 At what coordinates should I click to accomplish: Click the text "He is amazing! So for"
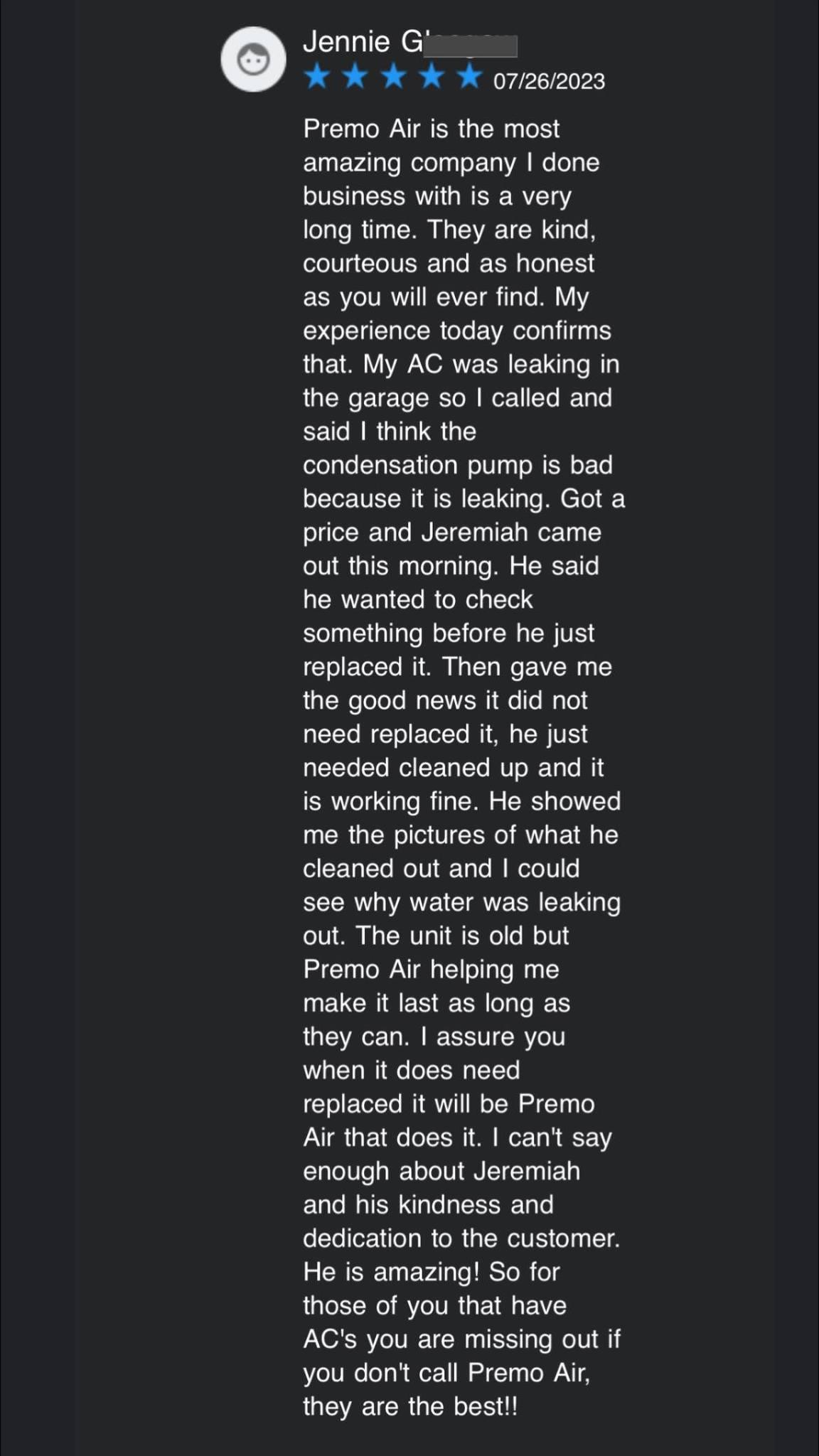431,1272
